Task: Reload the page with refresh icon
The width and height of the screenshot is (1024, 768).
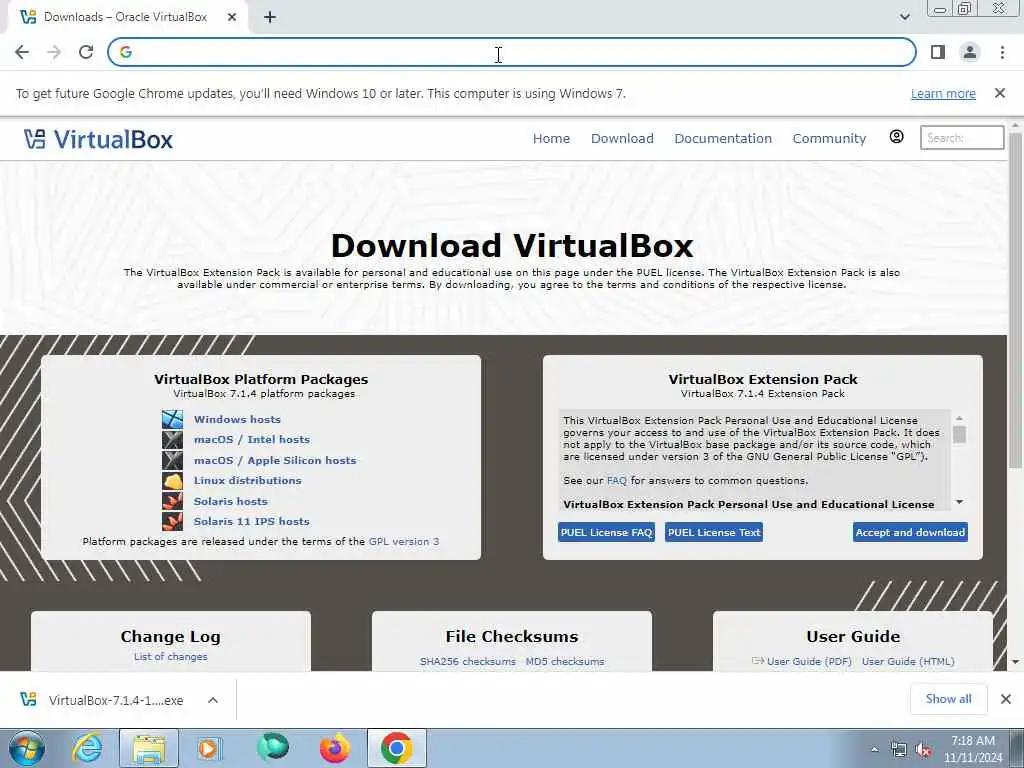Action: [86, 52]
